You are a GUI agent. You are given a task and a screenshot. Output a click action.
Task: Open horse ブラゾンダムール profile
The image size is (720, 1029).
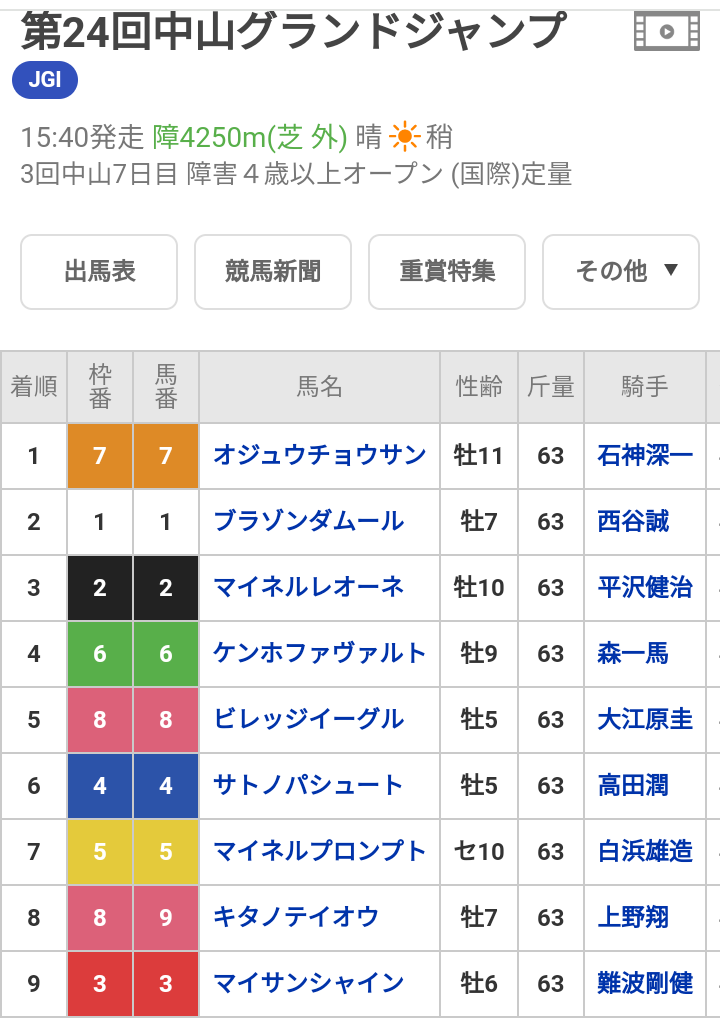coord(308,521)
